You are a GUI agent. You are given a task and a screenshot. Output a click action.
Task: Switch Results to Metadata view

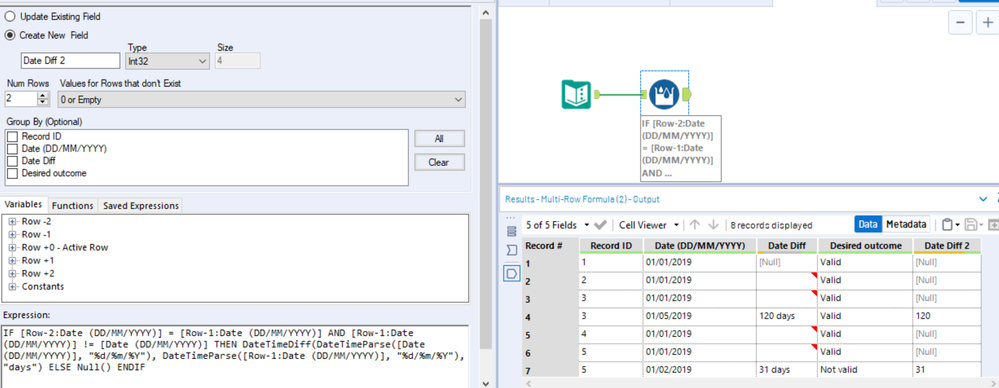[x=906, y=224]
